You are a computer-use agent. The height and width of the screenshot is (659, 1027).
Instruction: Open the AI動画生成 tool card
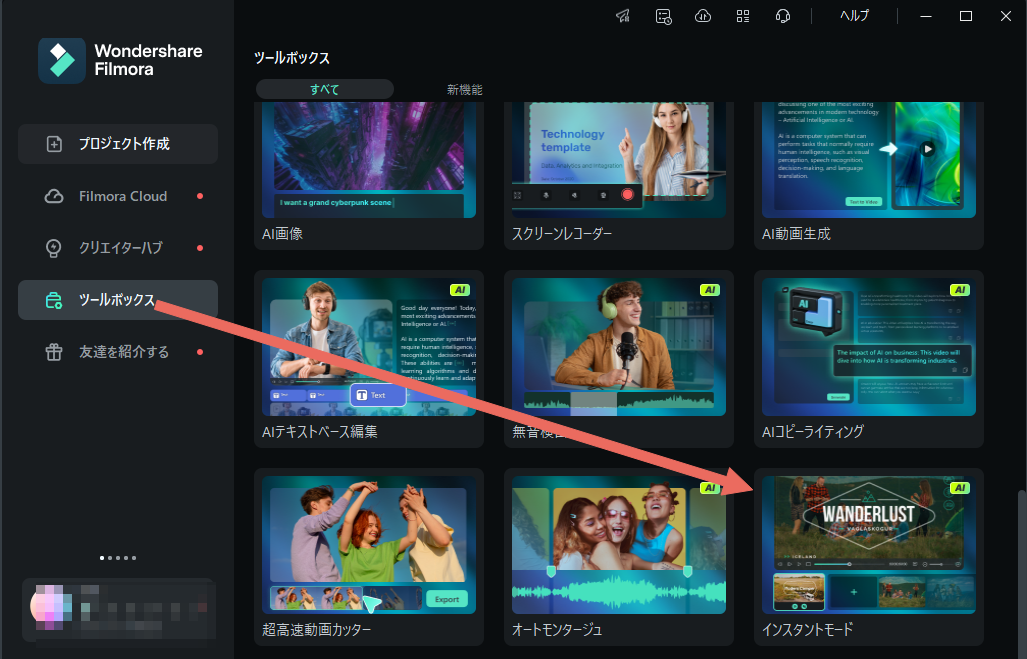coord(868,176)
